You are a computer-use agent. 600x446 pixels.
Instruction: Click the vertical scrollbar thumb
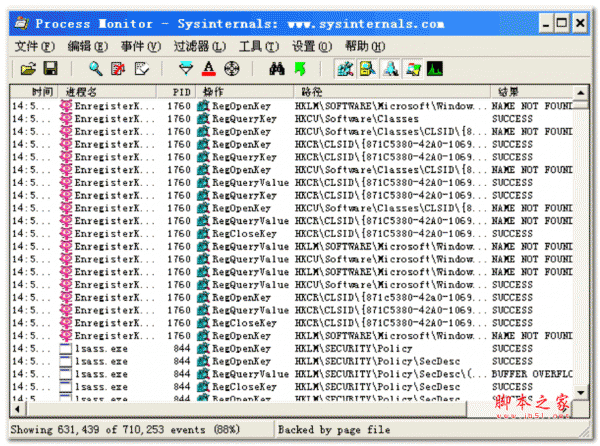[580, 104]
